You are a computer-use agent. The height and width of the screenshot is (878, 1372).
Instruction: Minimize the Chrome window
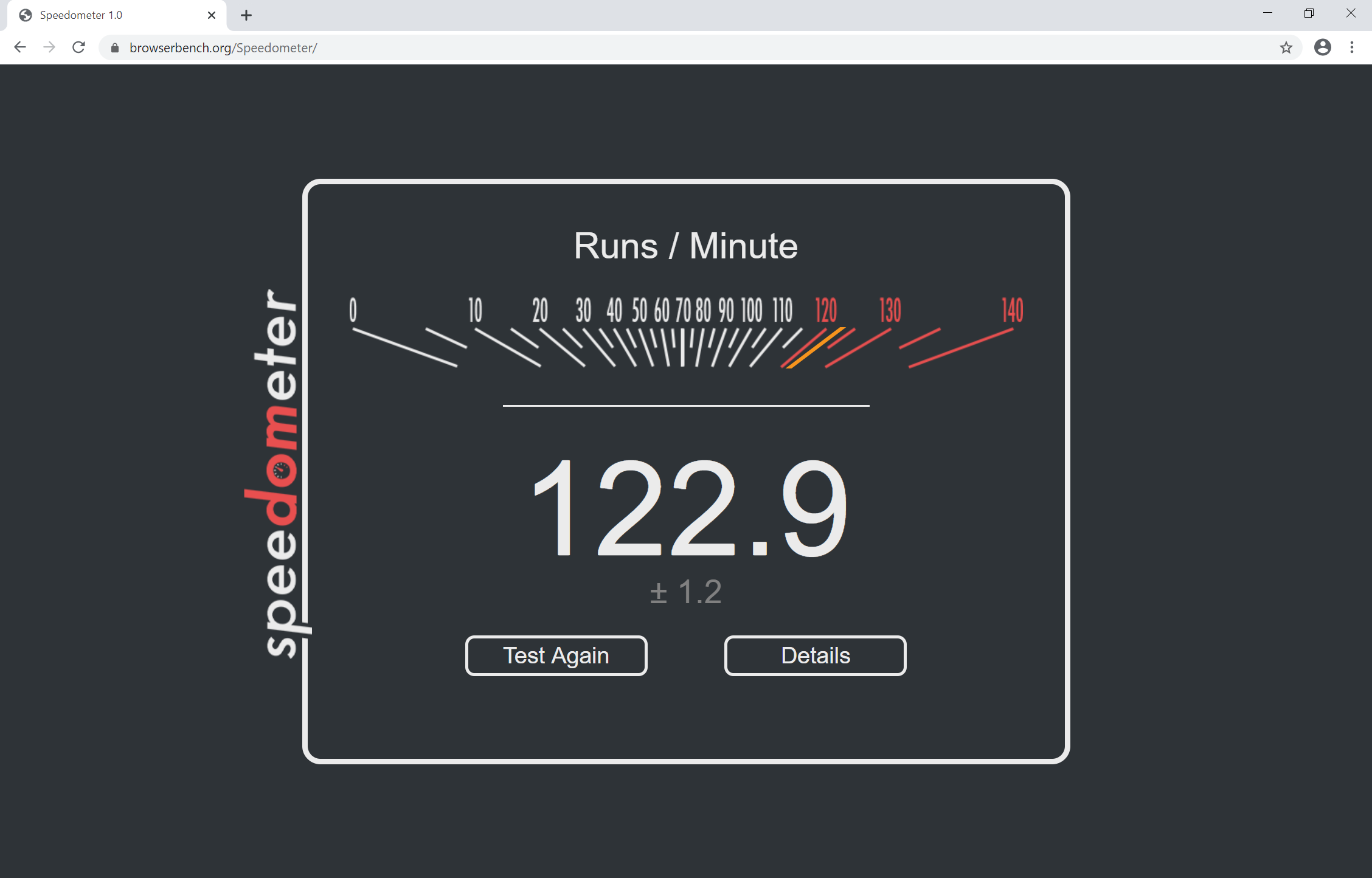point(1267,13)
